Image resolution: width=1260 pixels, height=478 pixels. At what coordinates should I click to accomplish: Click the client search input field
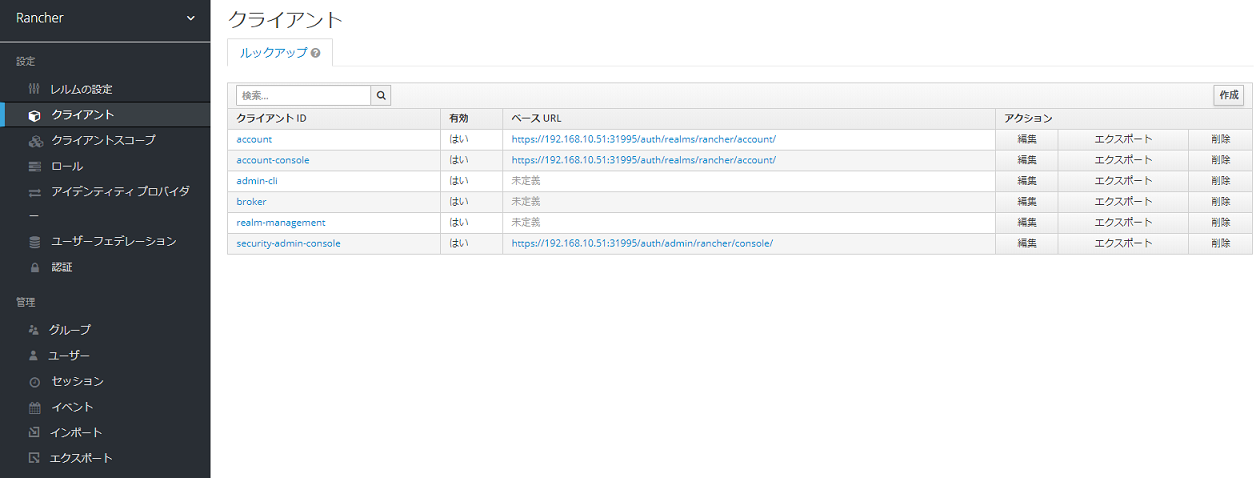pyautogui.click(x=304, y=95)
